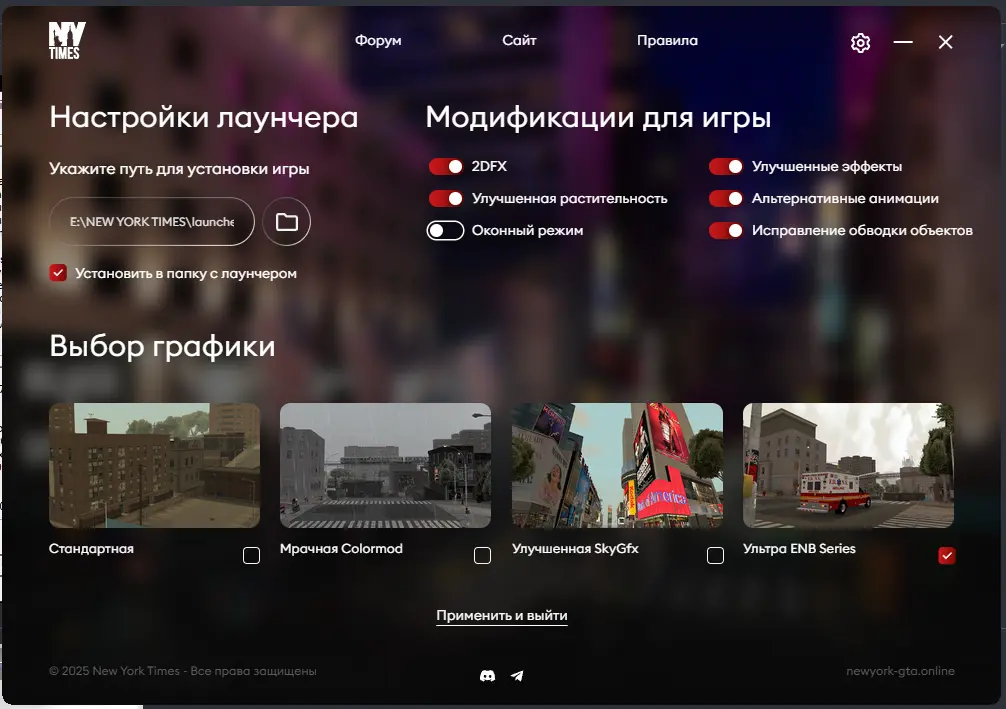The height and width of the screenshot is (709, 1006).
Task: Click the folder browse icon
Action: coord(287,222)
